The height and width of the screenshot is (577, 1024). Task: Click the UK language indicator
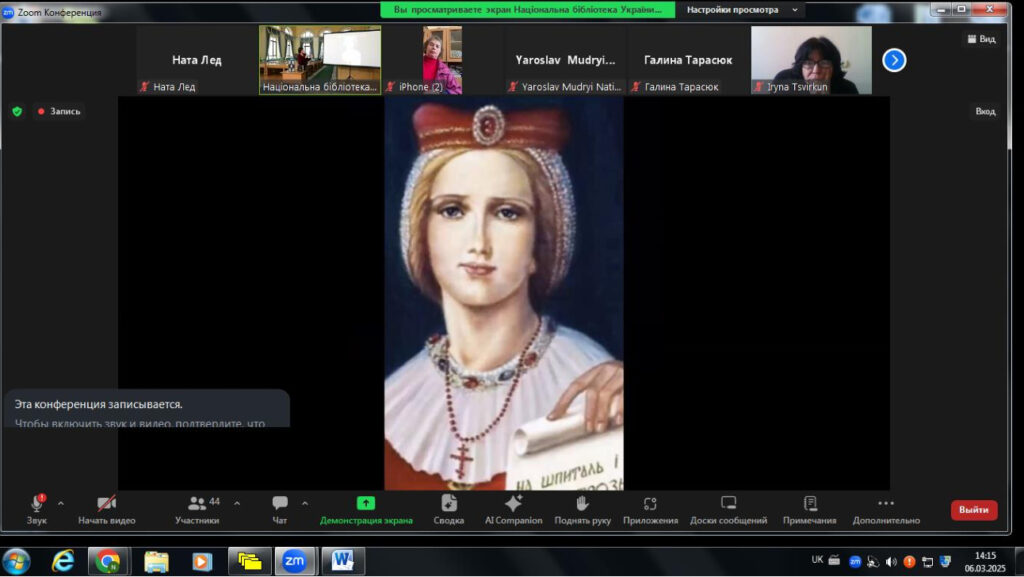point(817,560)
